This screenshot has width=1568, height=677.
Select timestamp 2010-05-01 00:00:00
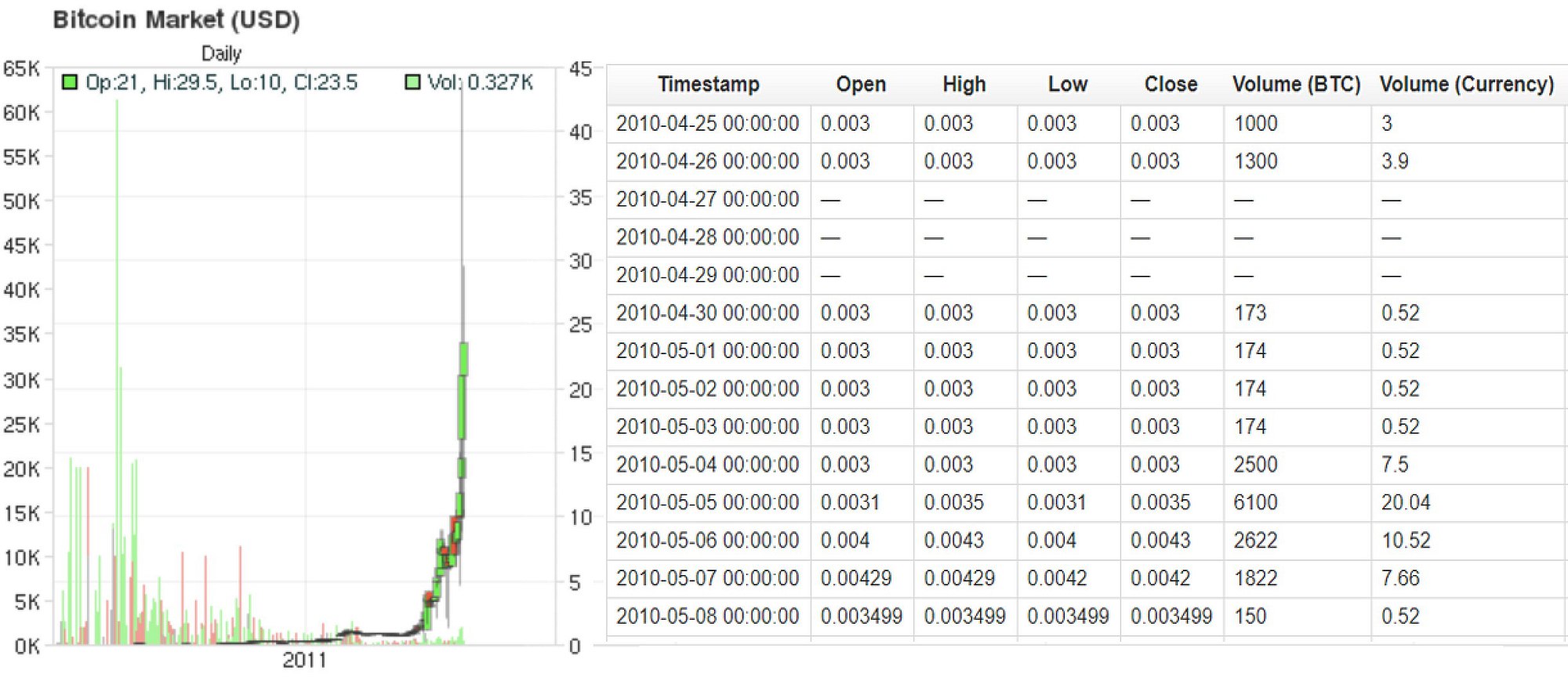coord(708,351)
